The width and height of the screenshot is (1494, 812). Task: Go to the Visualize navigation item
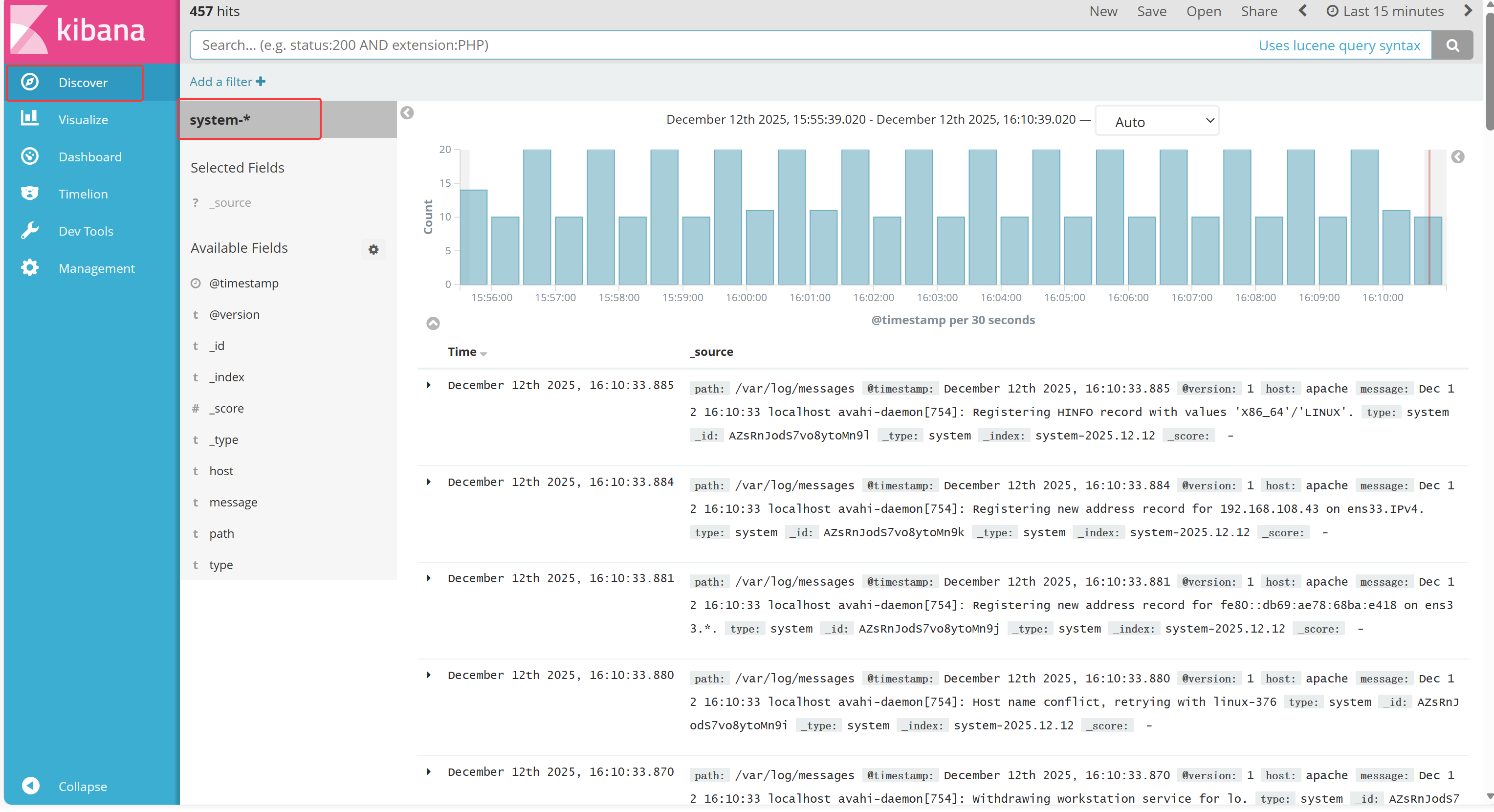coord(83,119)
